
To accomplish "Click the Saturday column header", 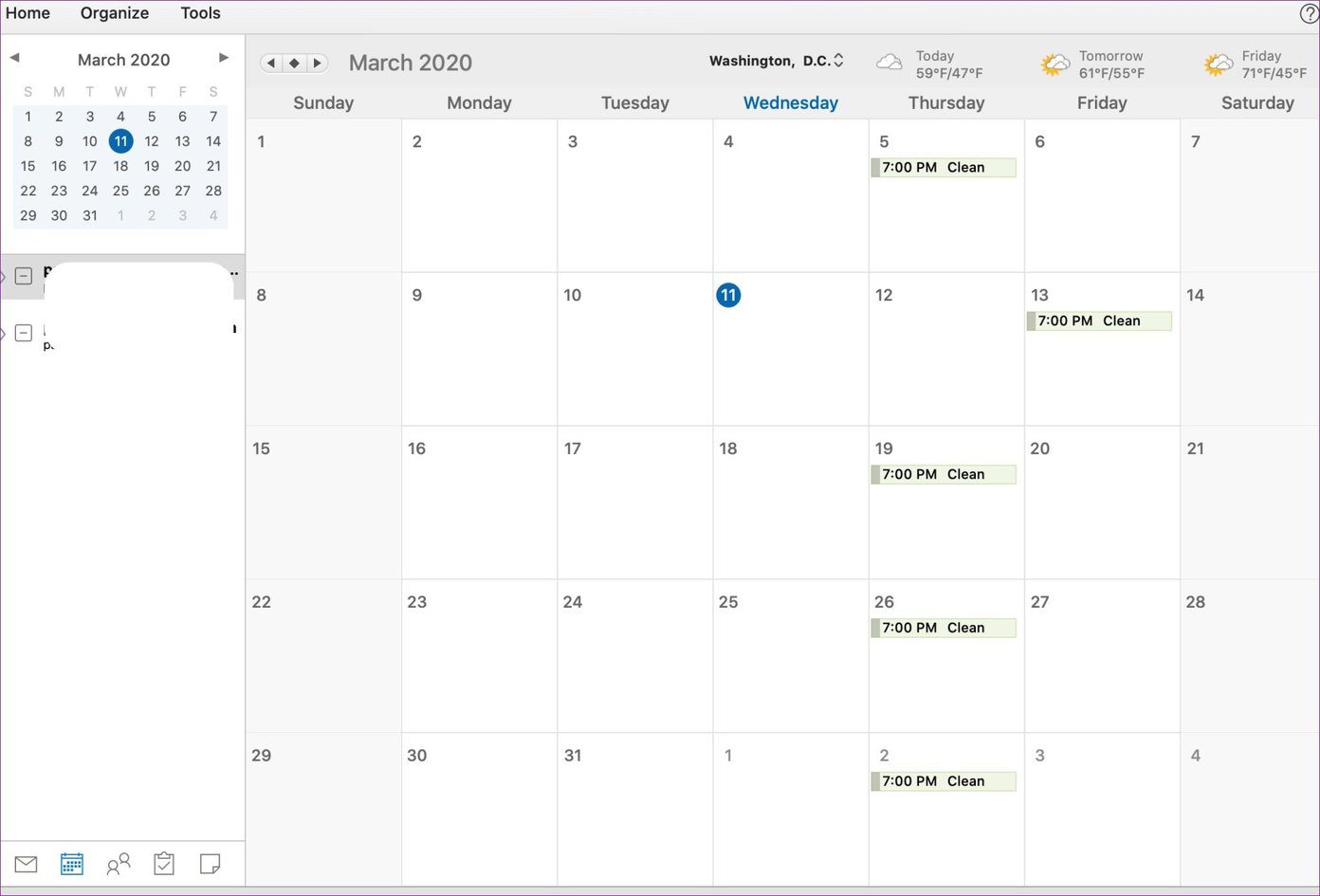I will coord(1257,102).
